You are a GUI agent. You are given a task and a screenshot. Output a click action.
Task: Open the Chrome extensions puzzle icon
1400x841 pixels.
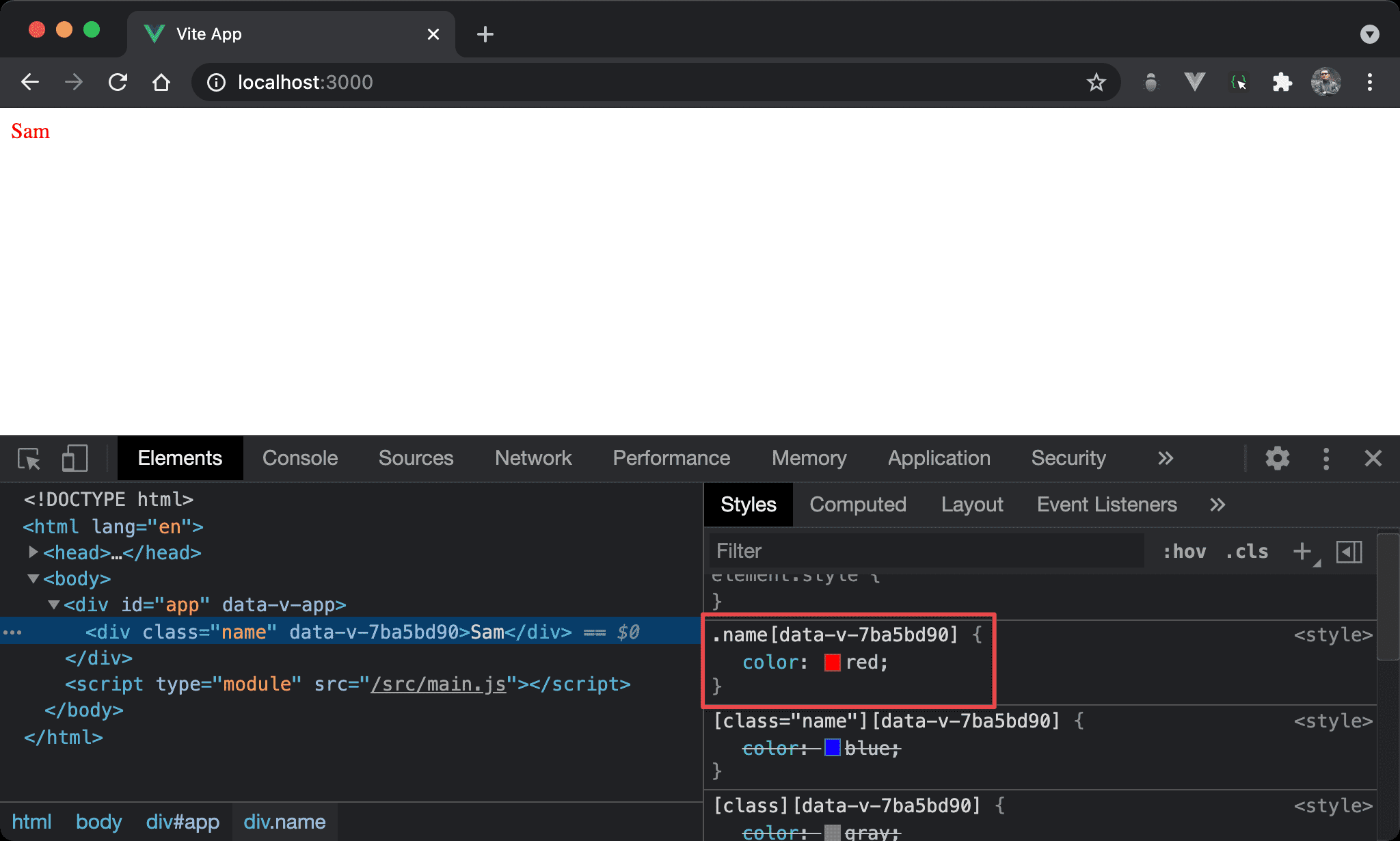coord(1282,82)
